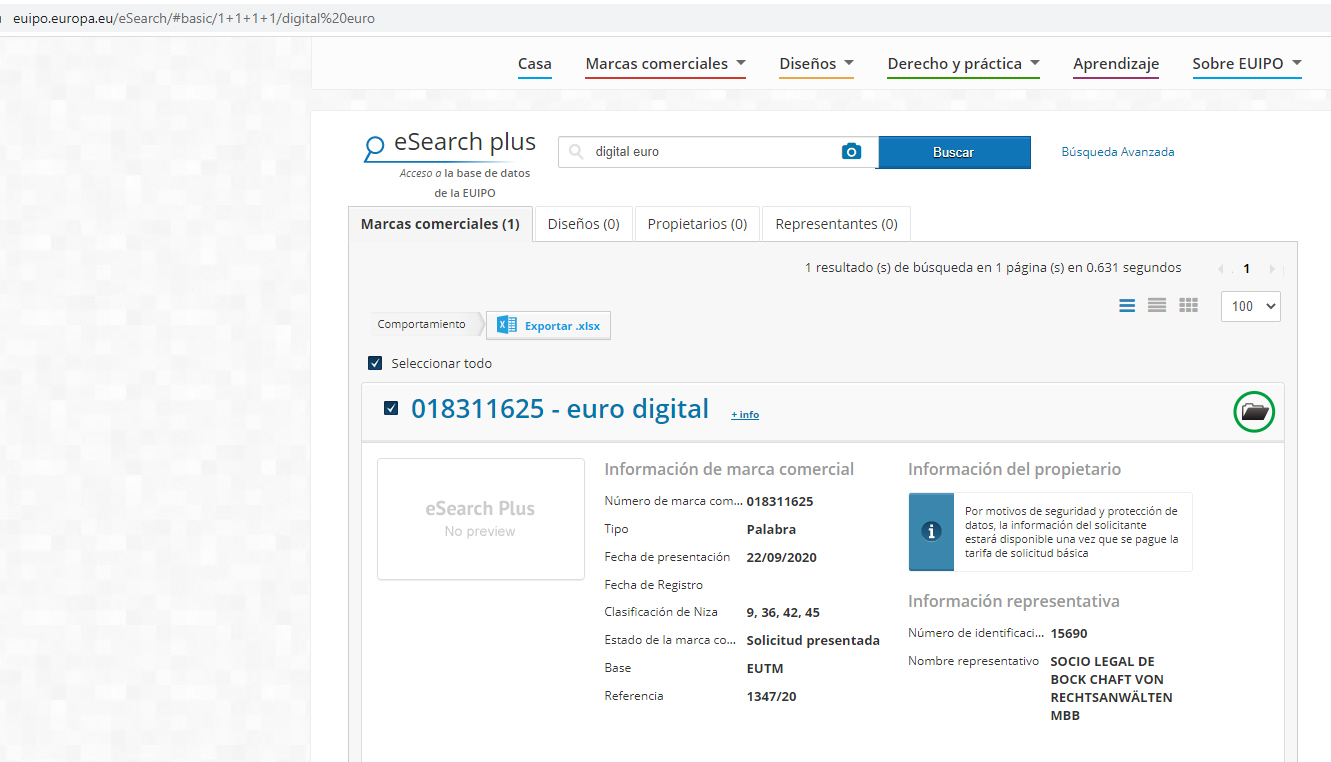Go to next results page arrow
The height and width of the screenshot is (762, 1331).
(1272, 269)
